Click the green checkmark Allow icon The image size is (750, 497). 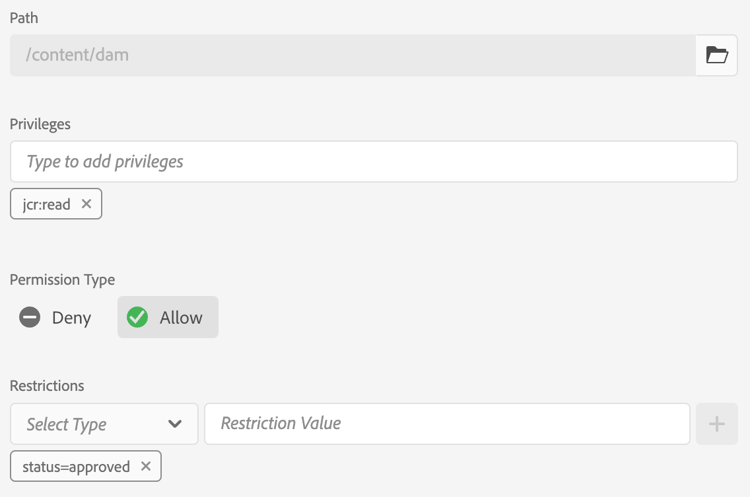coord(137,317)
